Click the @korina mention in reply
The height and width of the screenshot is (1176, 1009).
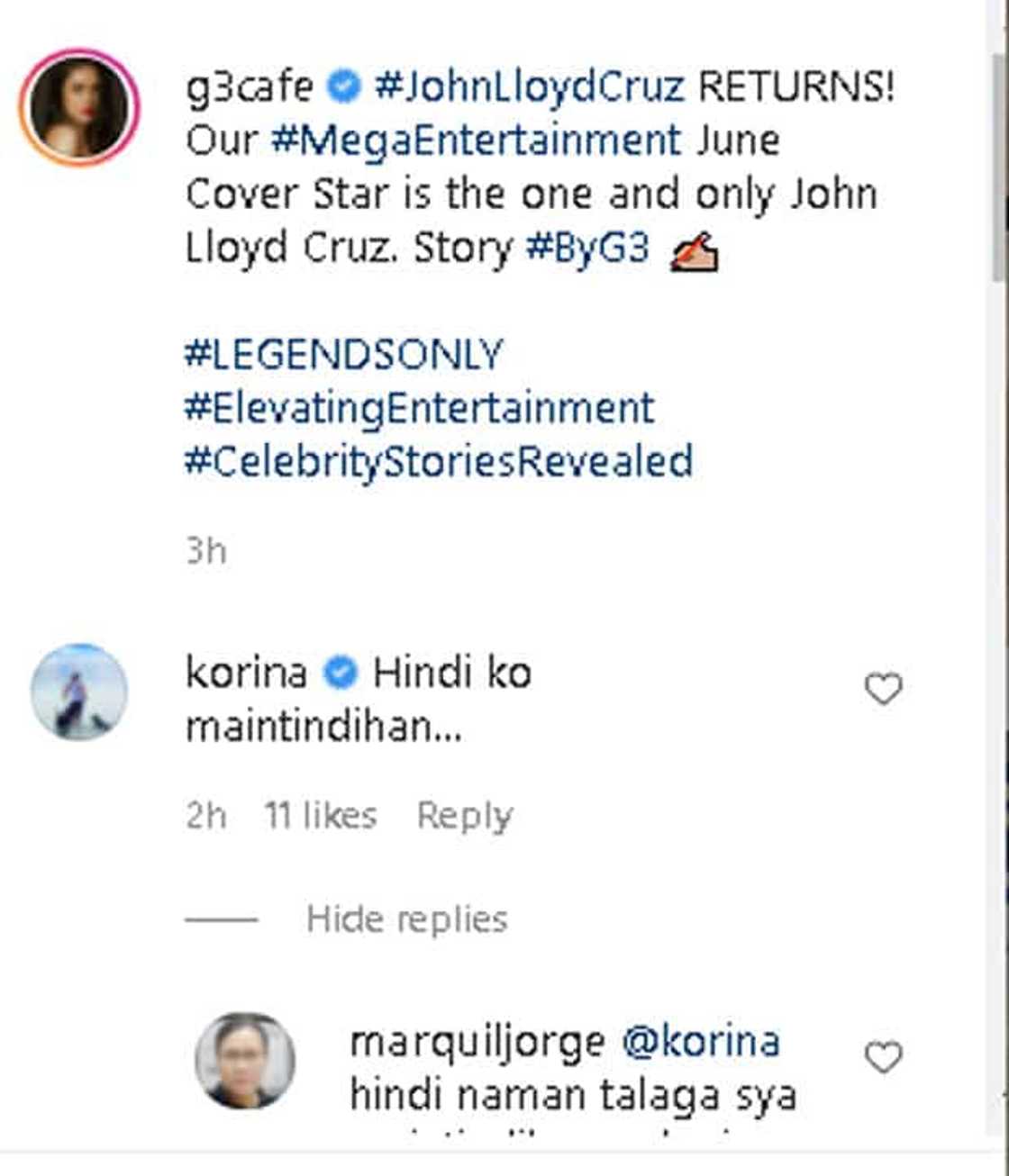pos(701,1042)
